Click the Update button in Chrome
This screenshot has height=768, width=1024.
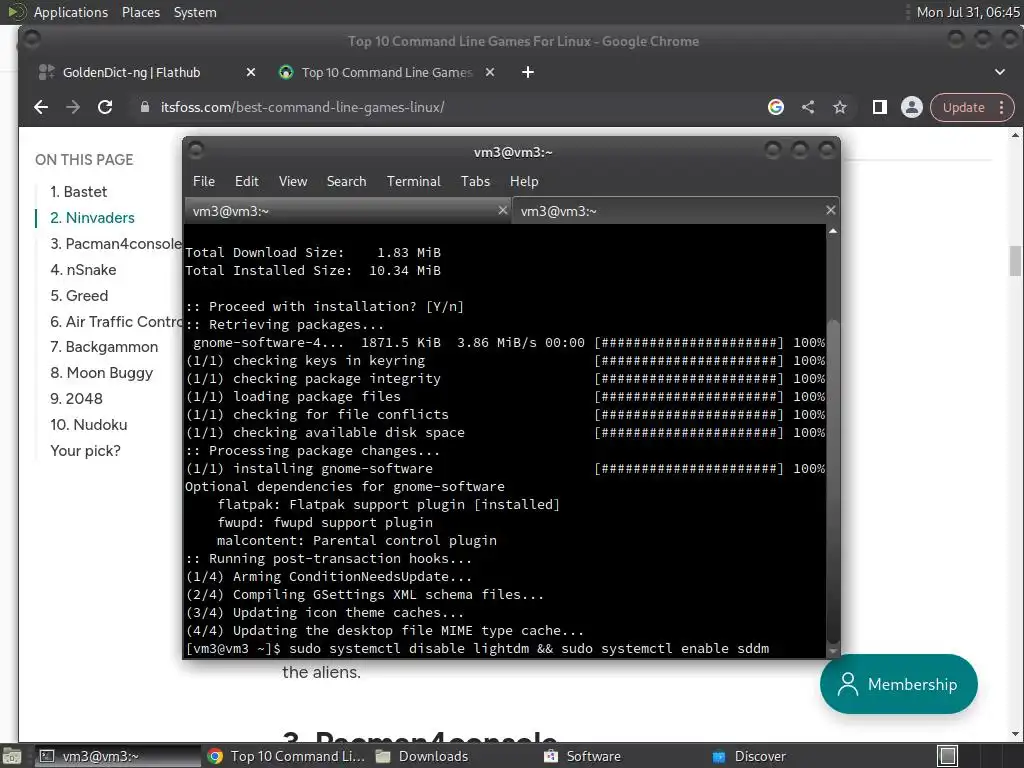click(x=963, y=107)
